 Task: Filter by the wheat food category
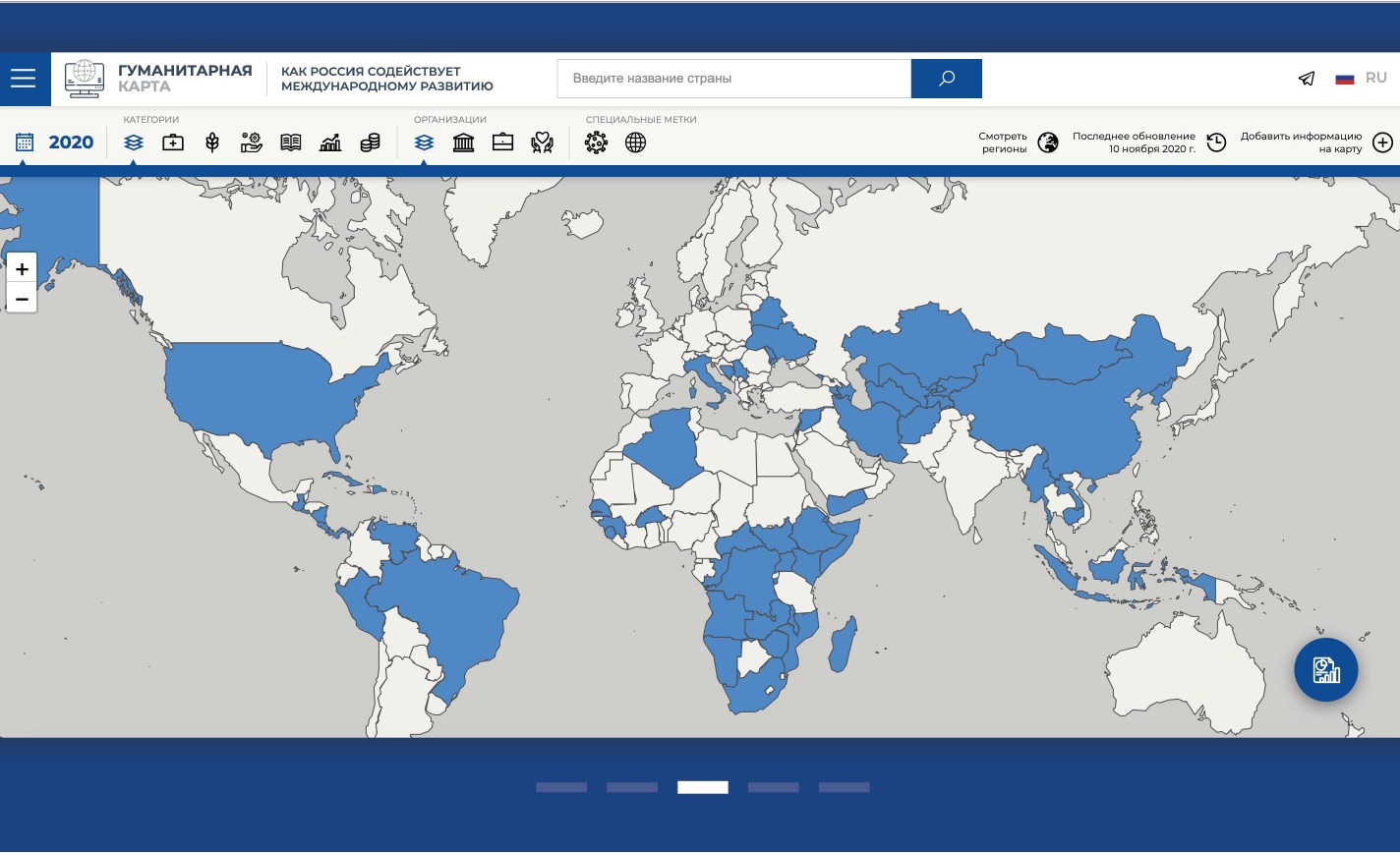click(x=212, y=142)
